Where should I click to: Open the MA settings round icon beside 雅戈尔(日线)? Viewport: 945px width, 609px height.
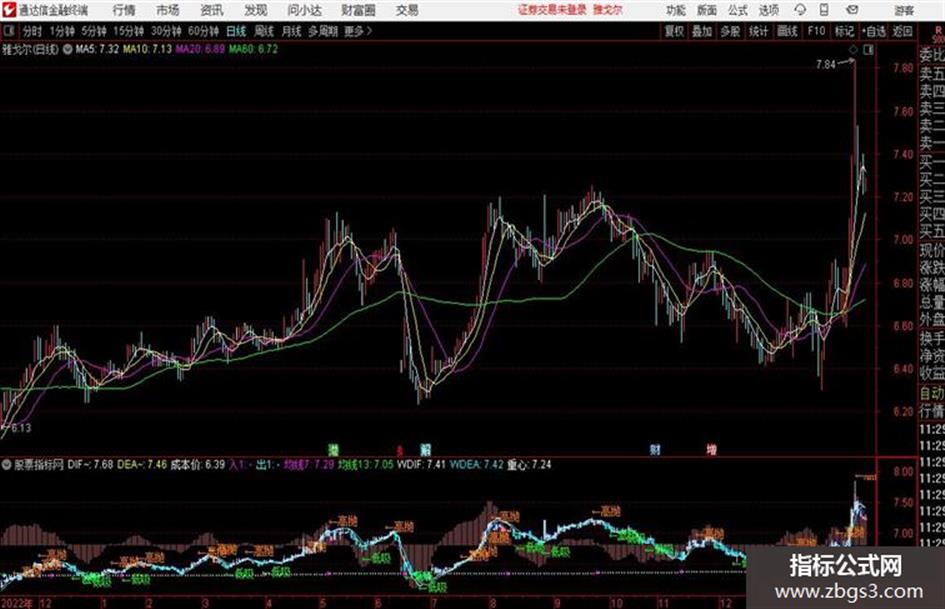[67, 49]
